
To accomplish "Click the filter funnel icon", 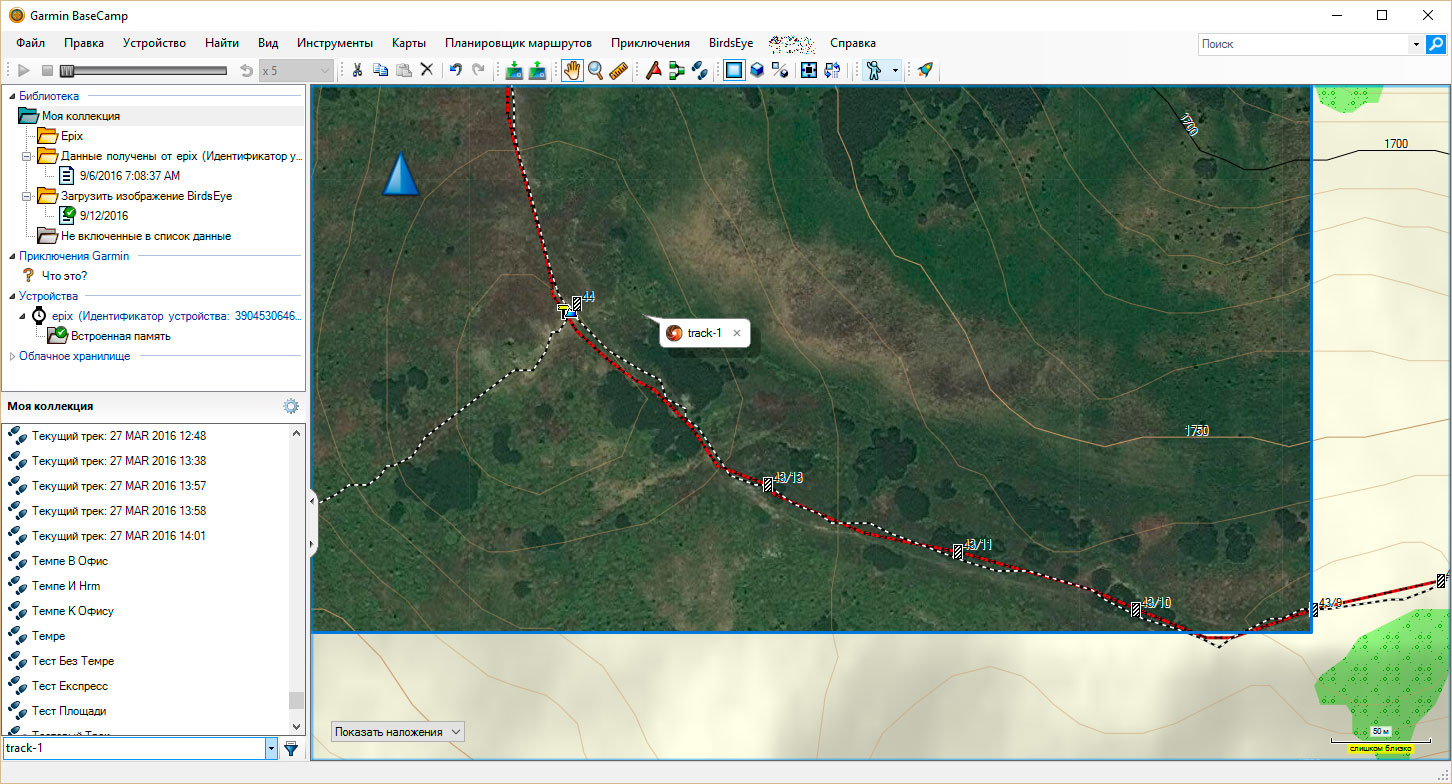I will click(x=291, y=748).
